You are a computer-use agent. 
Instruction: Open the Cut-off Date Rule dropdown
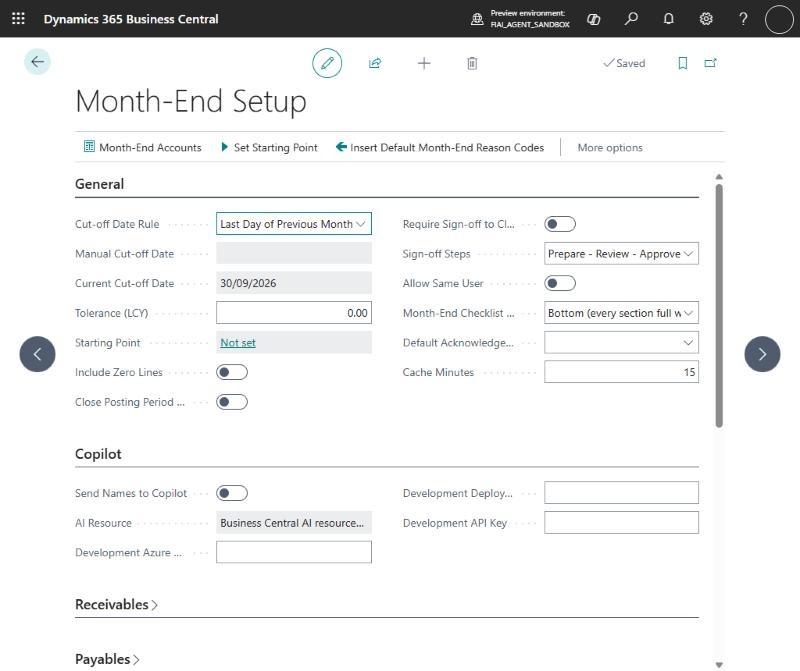point(294,224)
